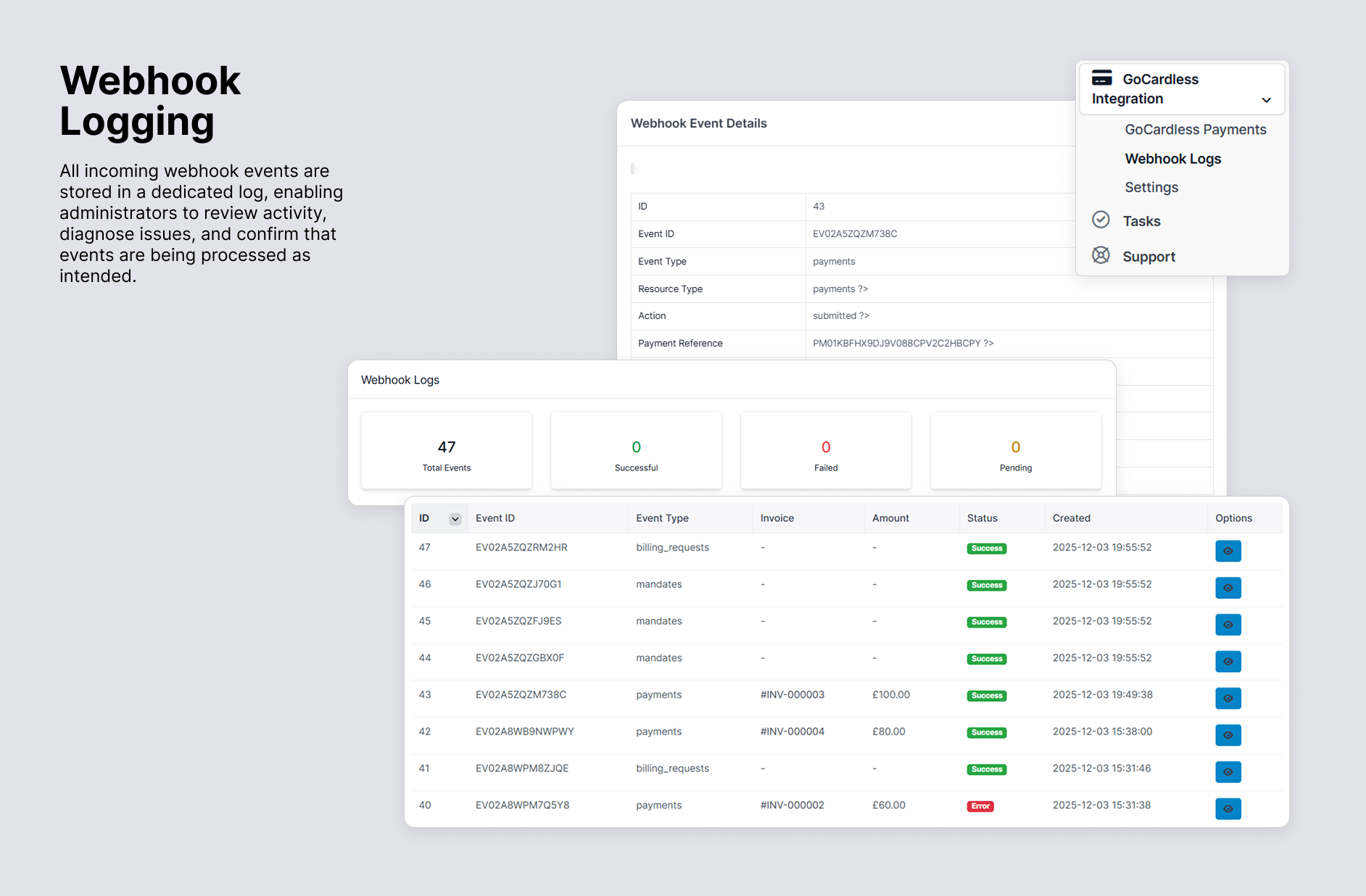Collapse the GoCardless Integration menu
1366x896 pixels.
tap(1267, 99)
